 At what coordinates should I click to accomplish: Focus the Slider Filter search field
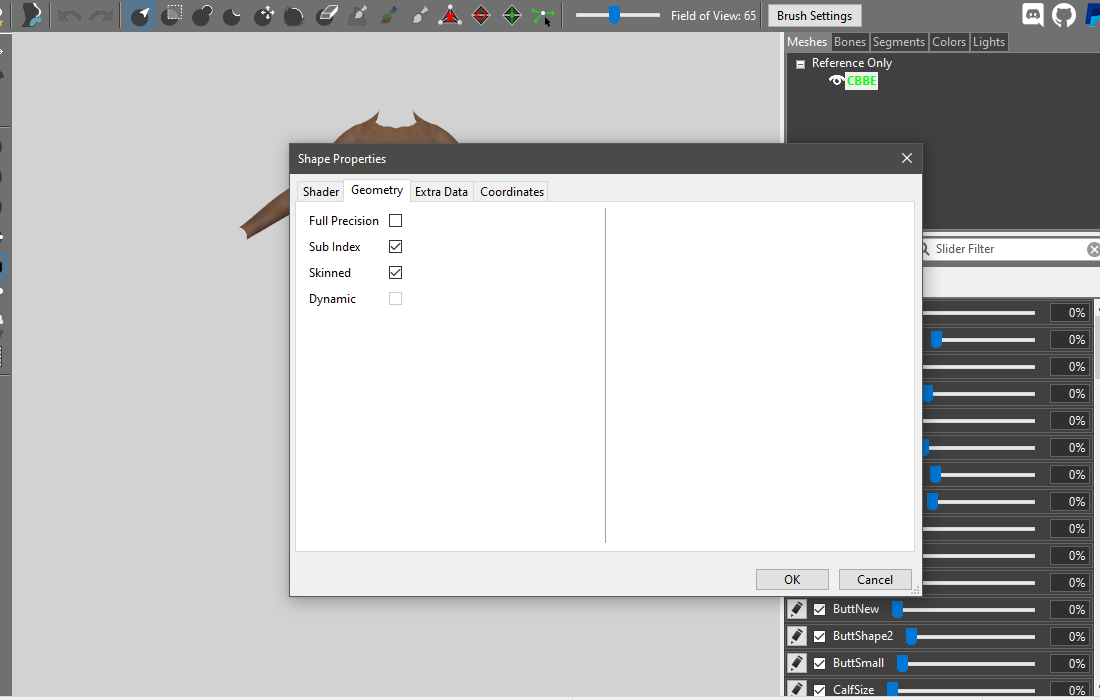pyautogui.click(x=1009, y=249)
